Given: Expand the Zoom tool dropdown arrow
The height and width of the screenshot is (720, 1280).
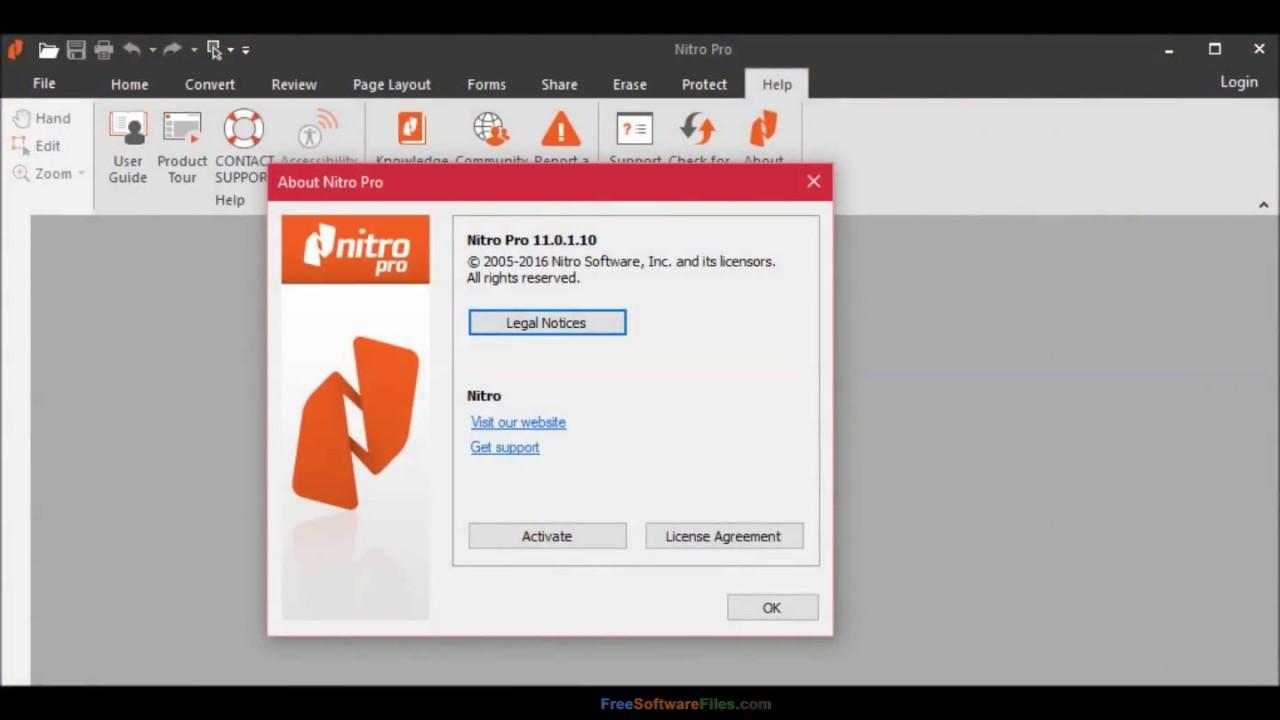Looking at the screenshot, I should pyautogui.click(x=81, y=173).
